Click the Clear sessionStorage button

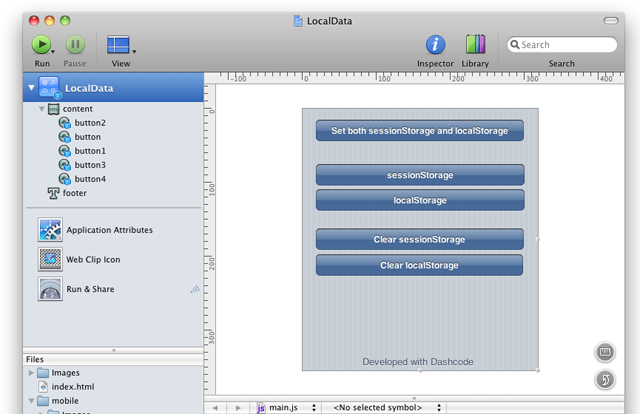click(x=419, y=240)
